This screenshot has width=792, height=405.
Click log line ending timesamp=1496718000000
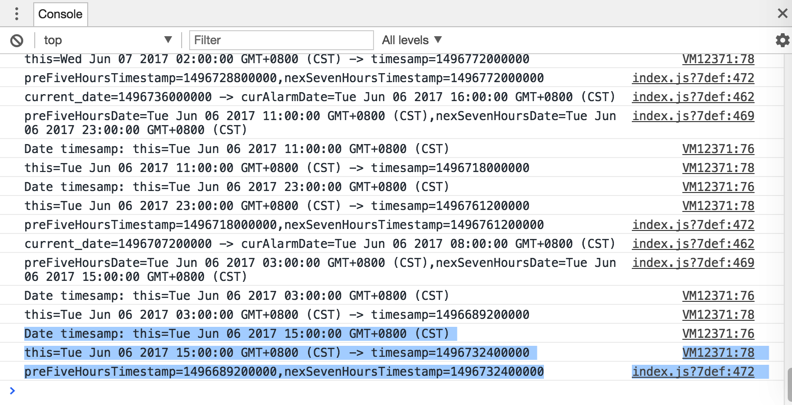point(277,168)
